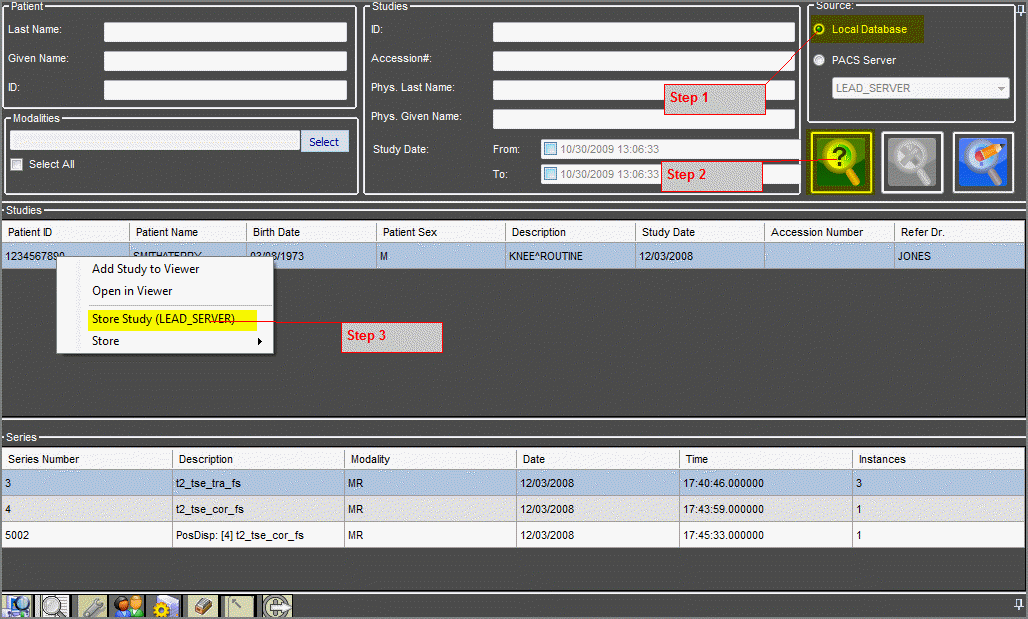
Task: Choose Add Study to Viewer menu item
Action: click(145, 269)
